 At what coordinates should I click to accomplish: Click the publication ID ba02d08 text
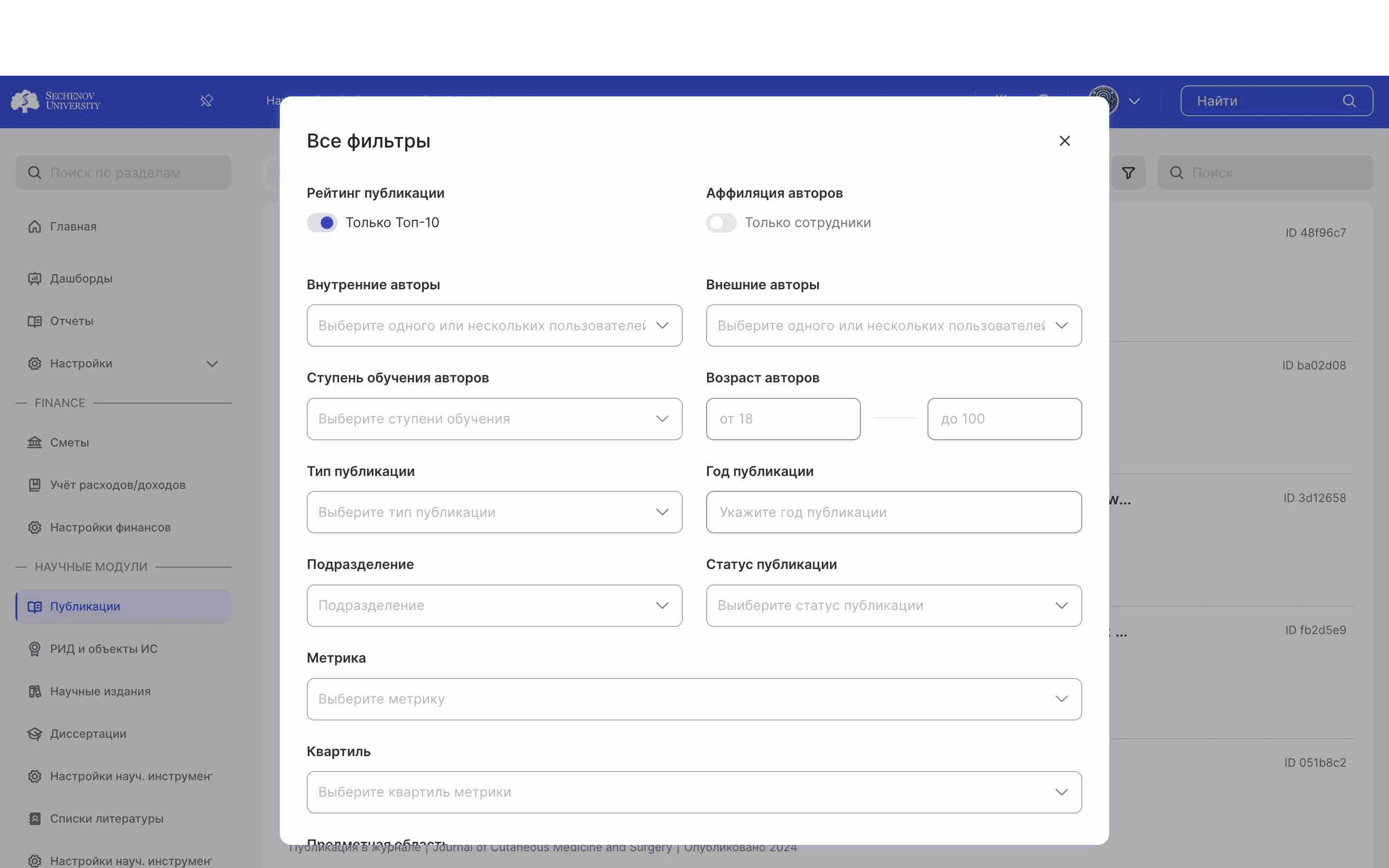tap(1314, 365)
